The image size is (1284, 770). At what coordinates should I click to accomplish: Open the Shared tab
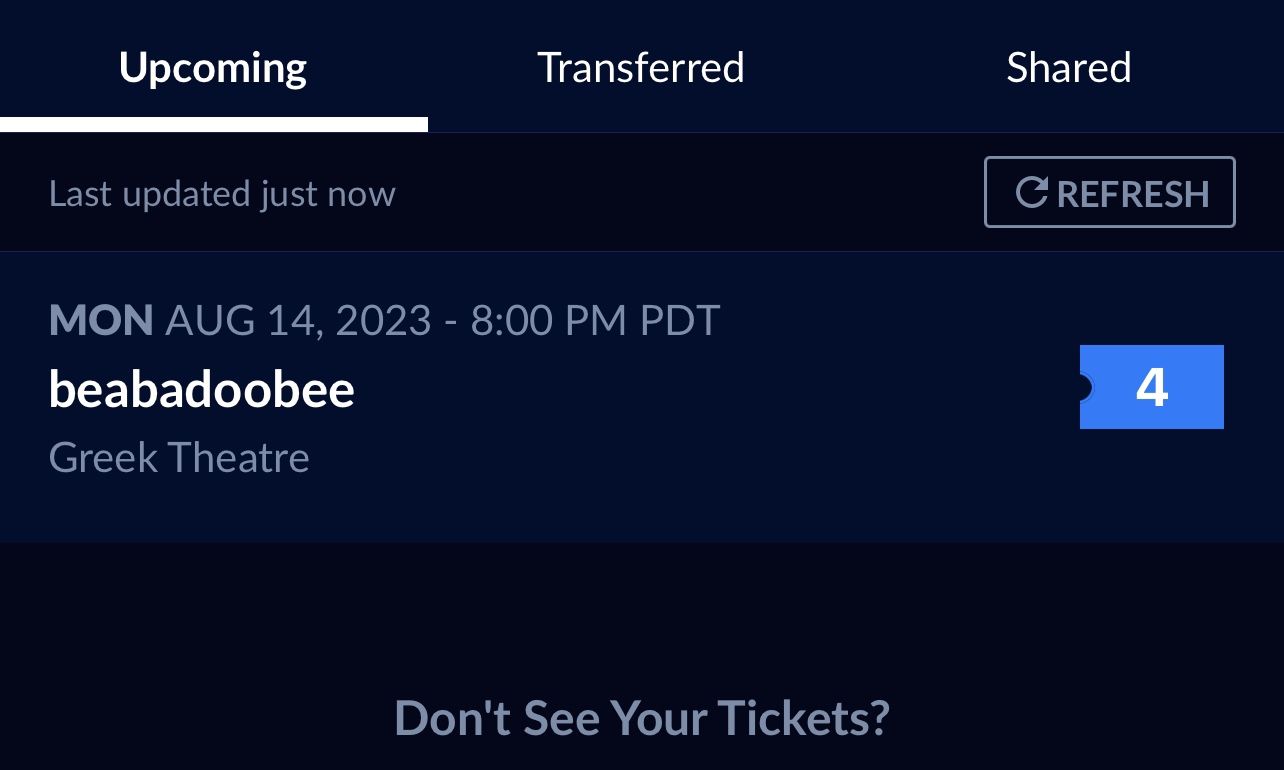1068,67
